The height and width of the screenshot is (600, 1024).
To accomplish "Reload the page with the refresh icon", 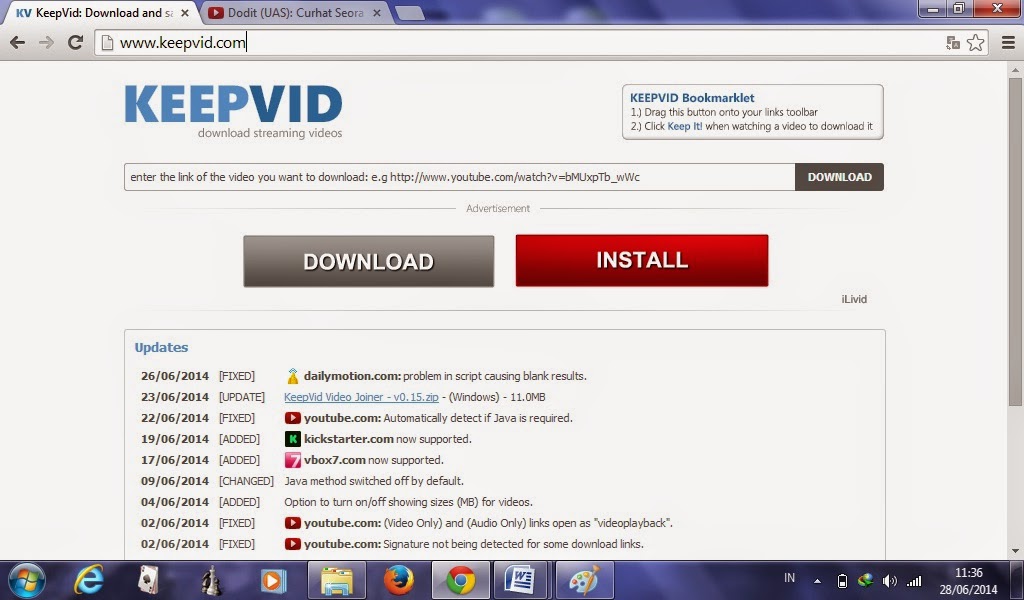I will (x=76, y=42).
